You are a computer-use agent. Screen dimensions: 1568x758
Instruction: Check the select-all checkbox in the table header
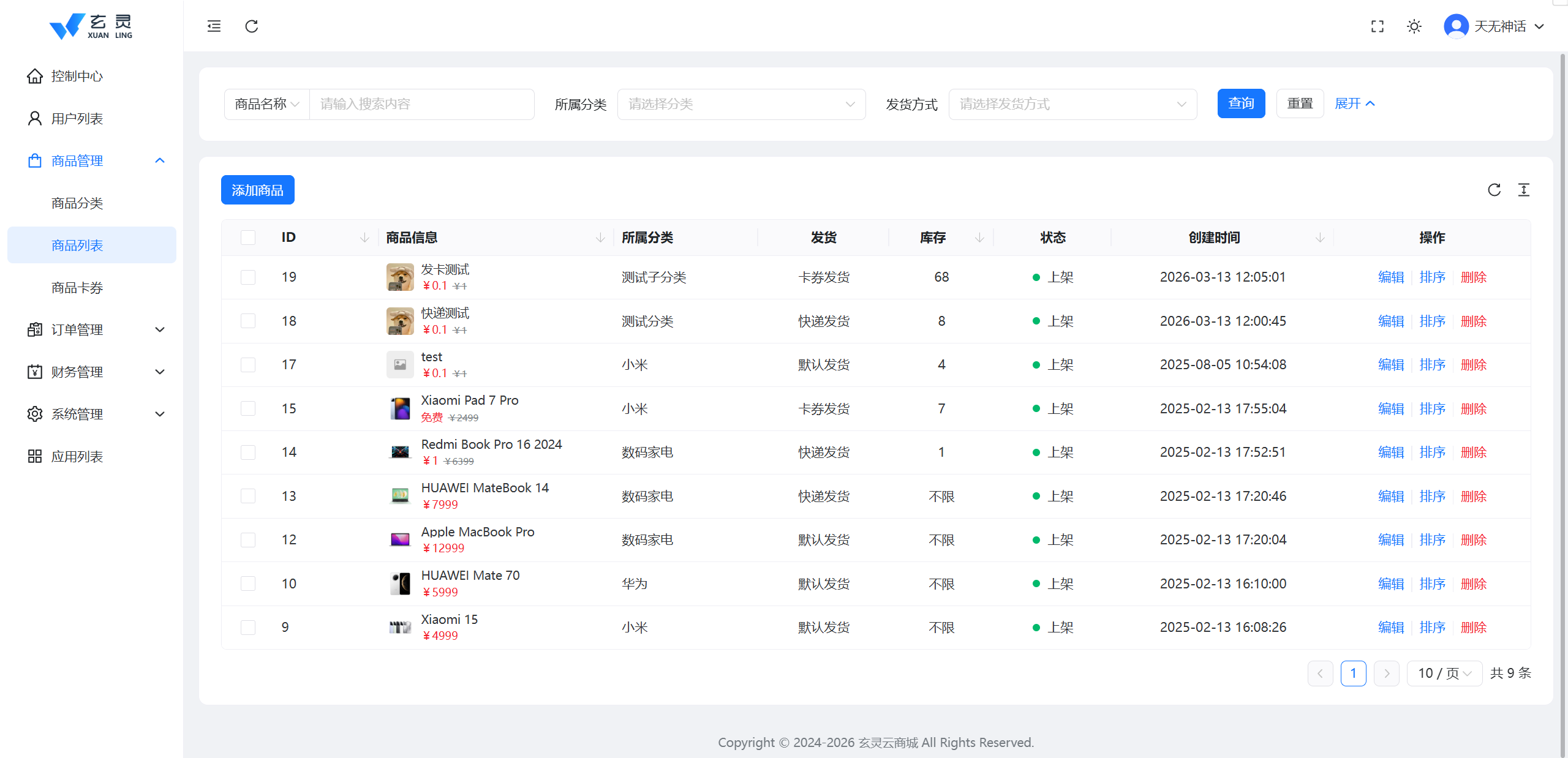point(248,238)
